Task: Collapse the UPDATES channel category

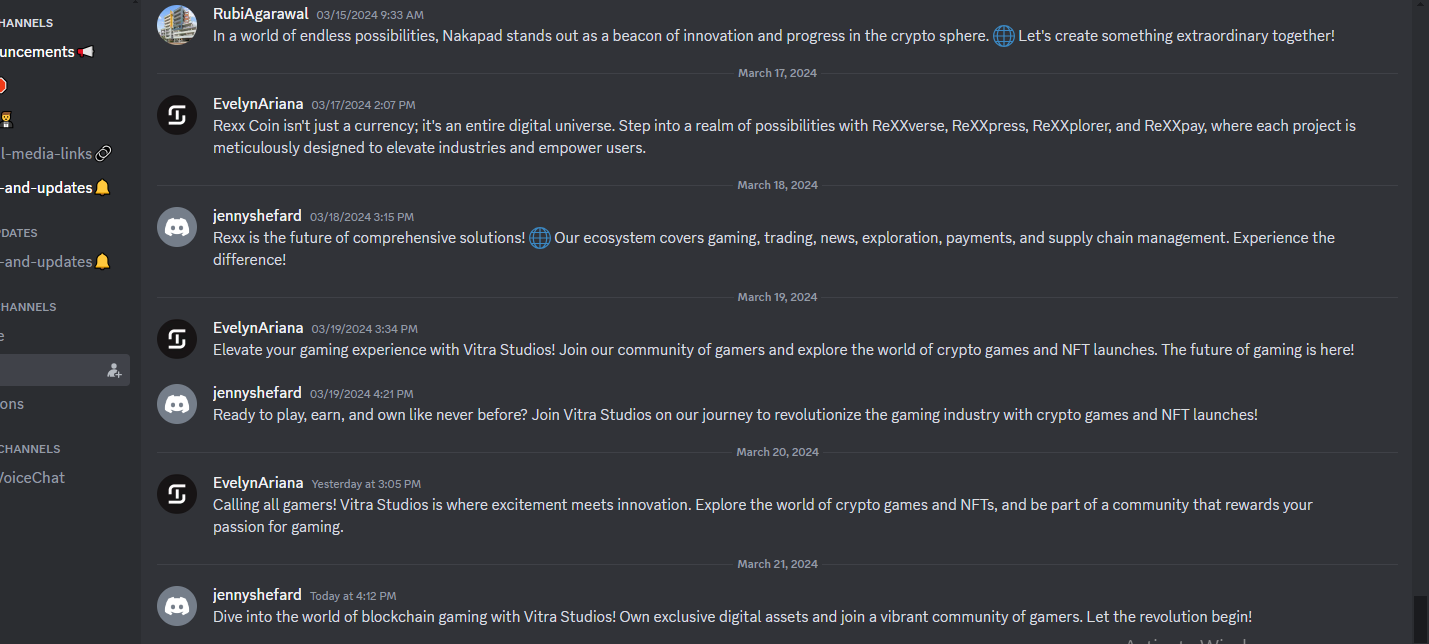Action: [19, 233]
